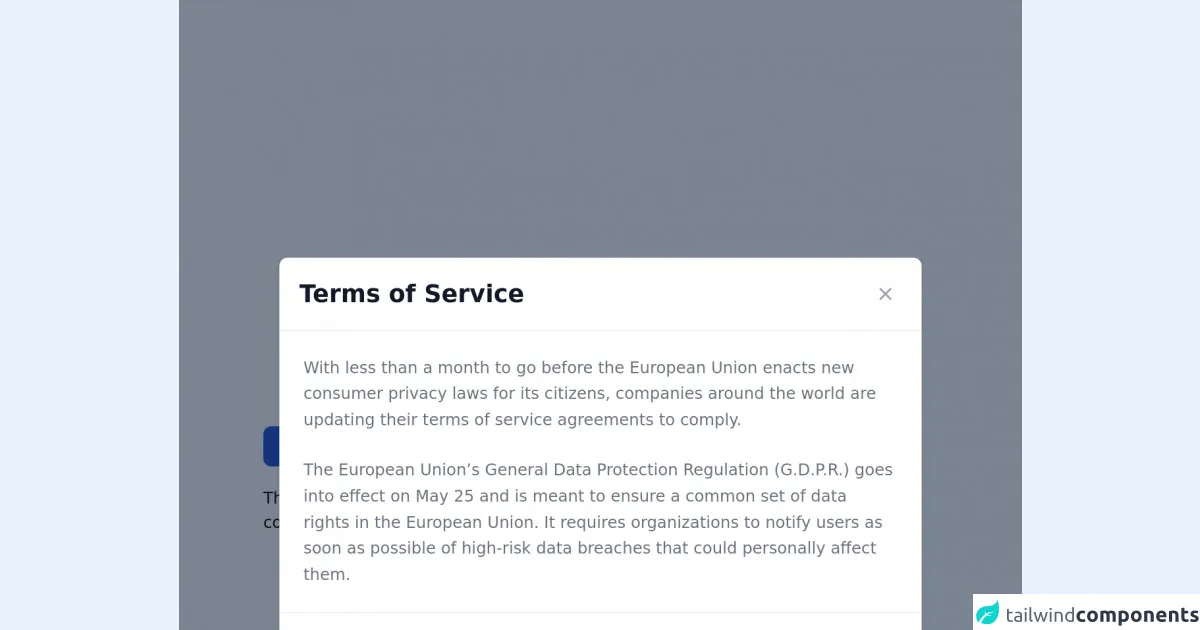Select the "Terms of Service" heading
Viewport: 1200px width, 630px height.
pyautogui.click(x=411, y=294)
